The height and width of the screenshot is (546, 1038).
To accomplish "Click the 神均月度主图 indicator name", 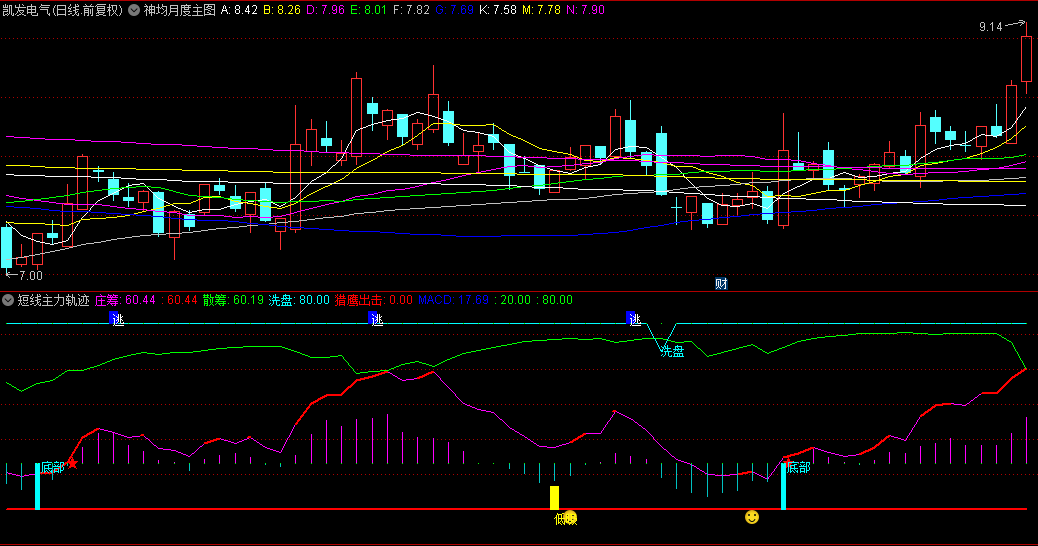I will pos(179,10).
